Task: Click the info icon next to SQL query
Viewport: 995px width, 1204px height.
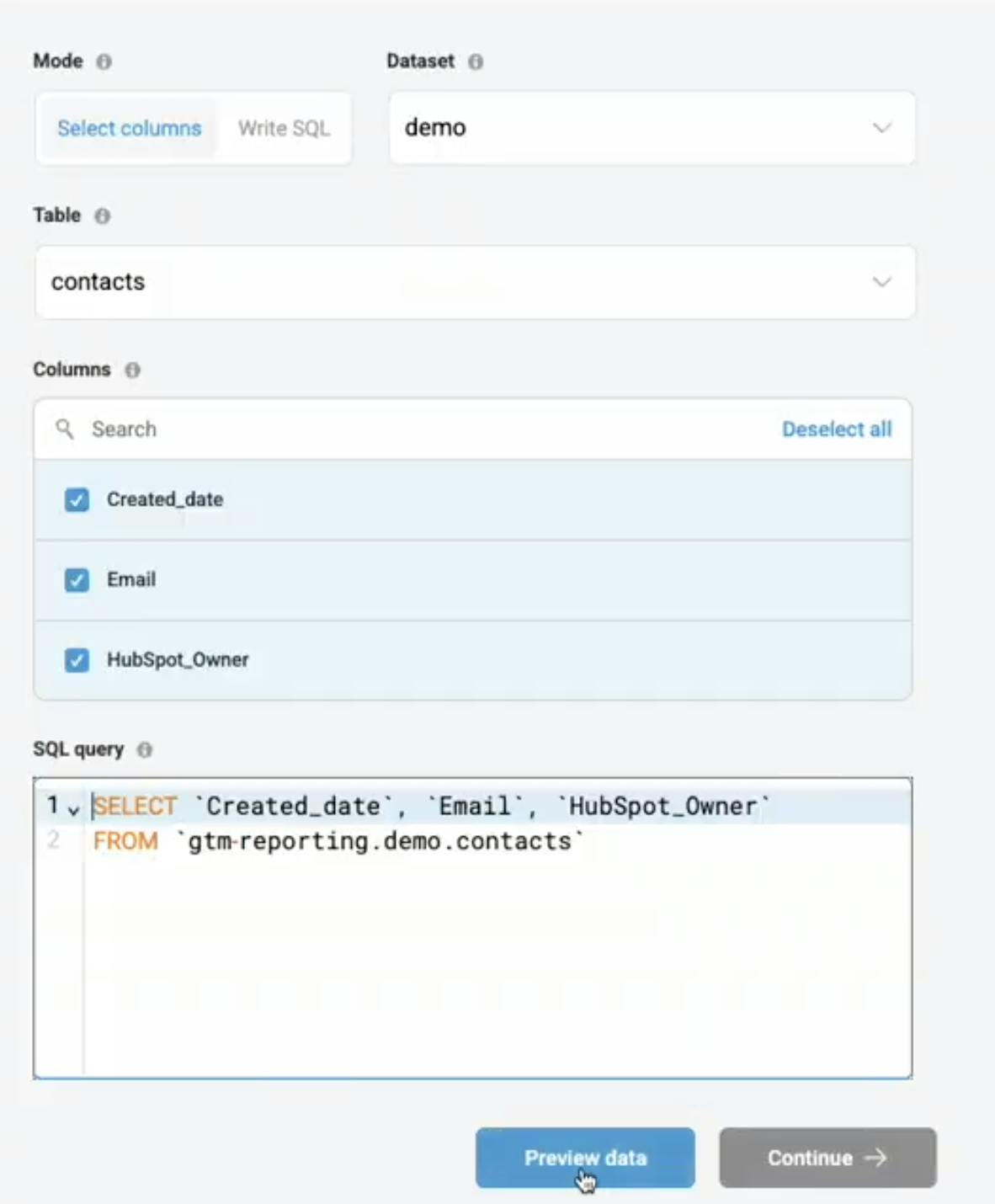Action: click(145, 749)
